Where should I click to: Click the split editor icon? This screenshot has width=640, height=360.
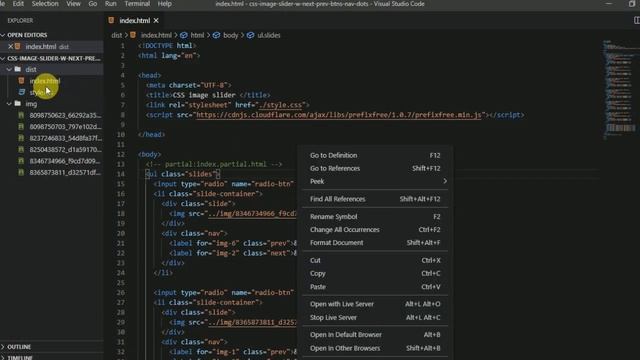pos(637,20)
